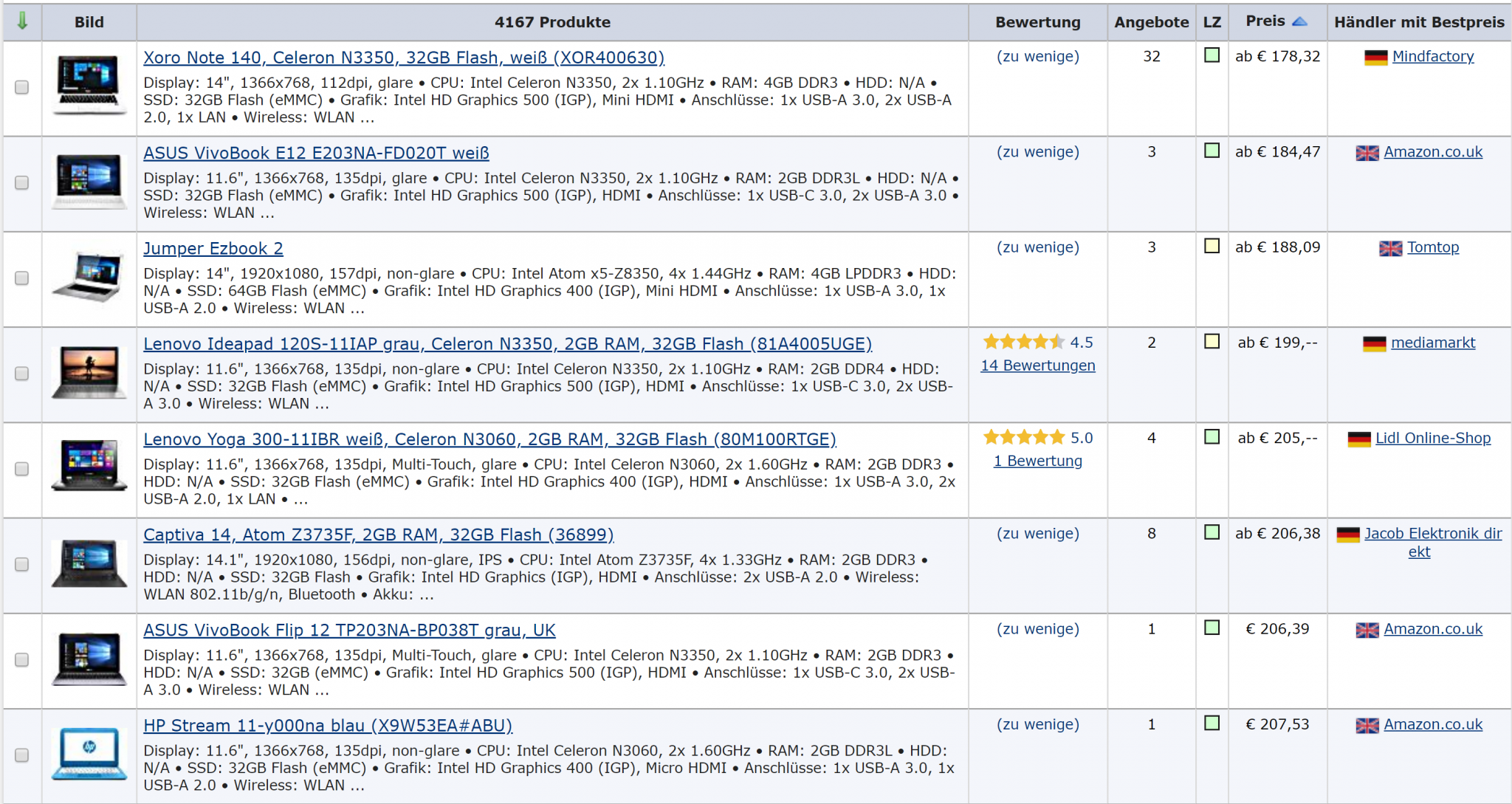Open Lenovo Yoga 300-11IBR product link
Viewport: 1512px width, 804px height.
[489, 439]
